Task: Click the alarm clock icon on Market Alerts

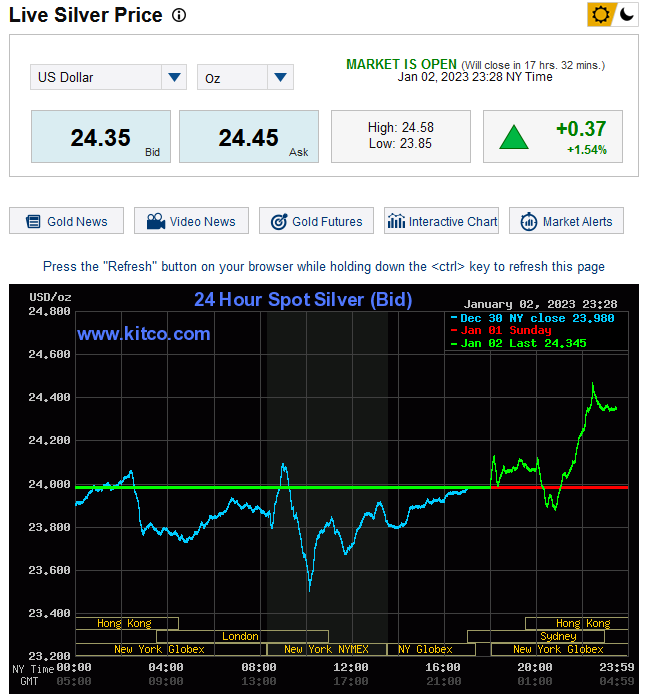Action: [x=529, y=221]
